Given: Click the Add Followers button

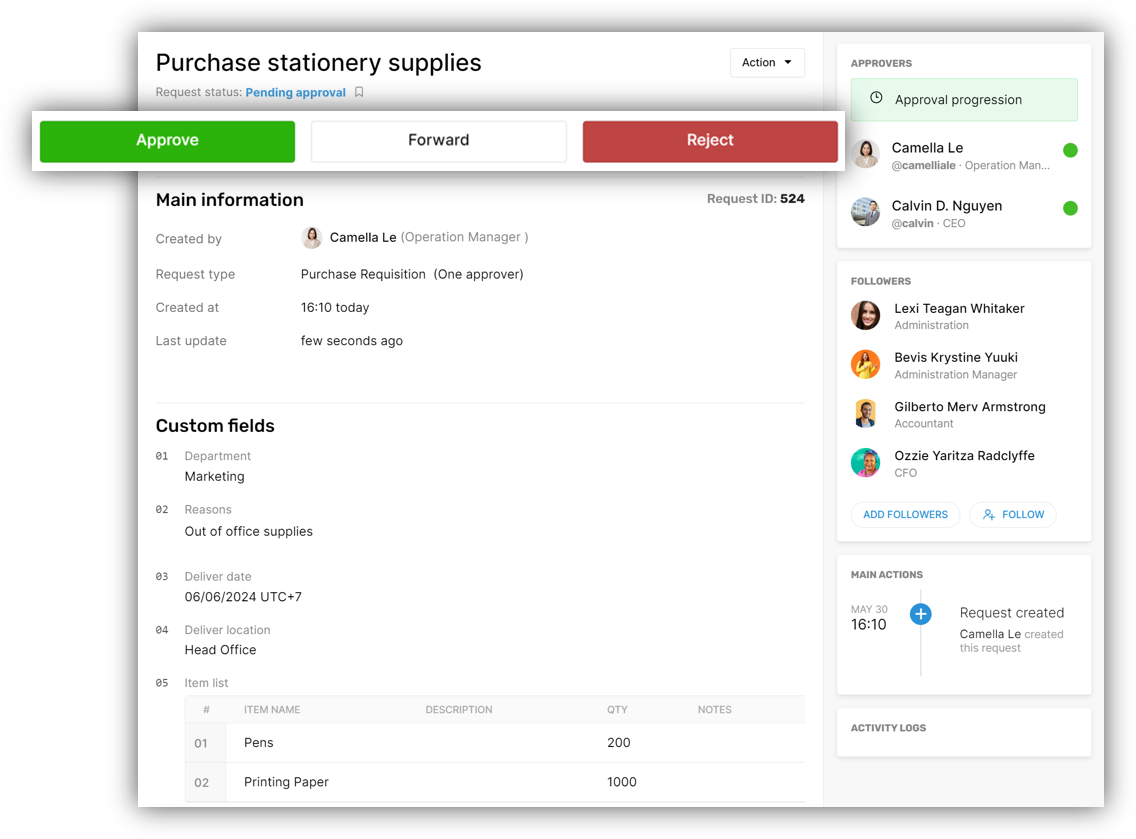Looking at the screenshot, I should pos(905,514).
